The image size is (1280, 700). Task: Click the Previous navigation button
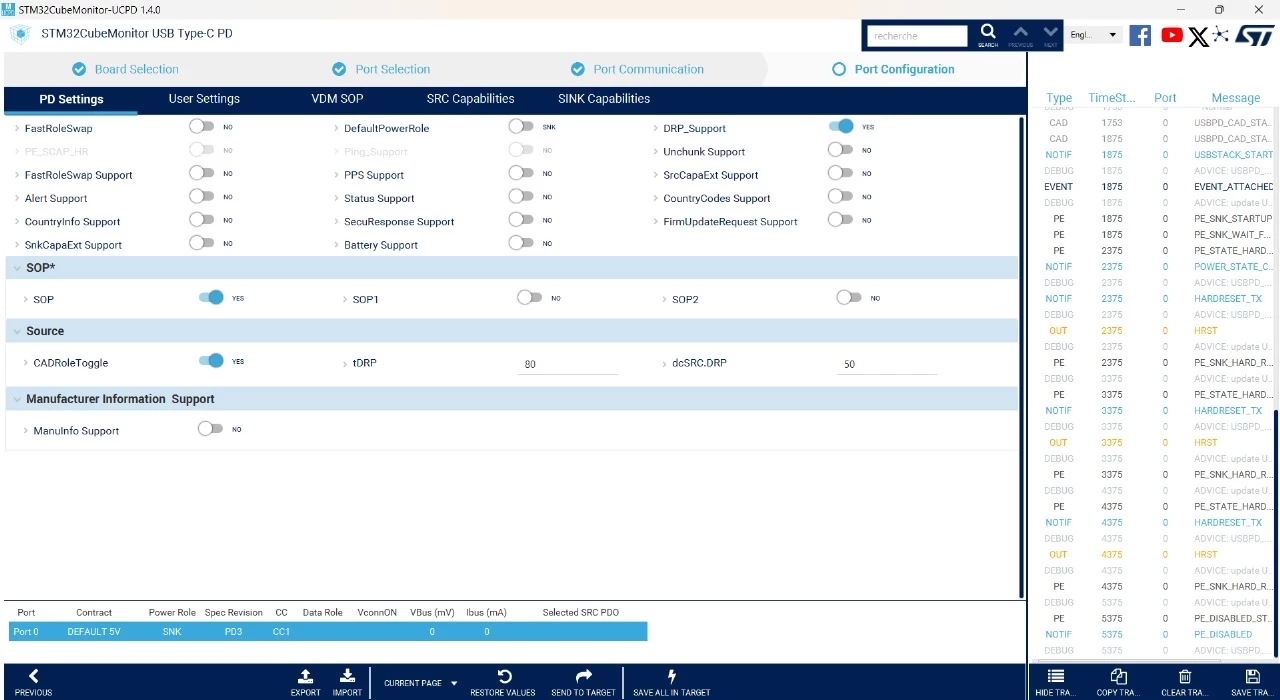pyautogui.click(x=33, y=683)
